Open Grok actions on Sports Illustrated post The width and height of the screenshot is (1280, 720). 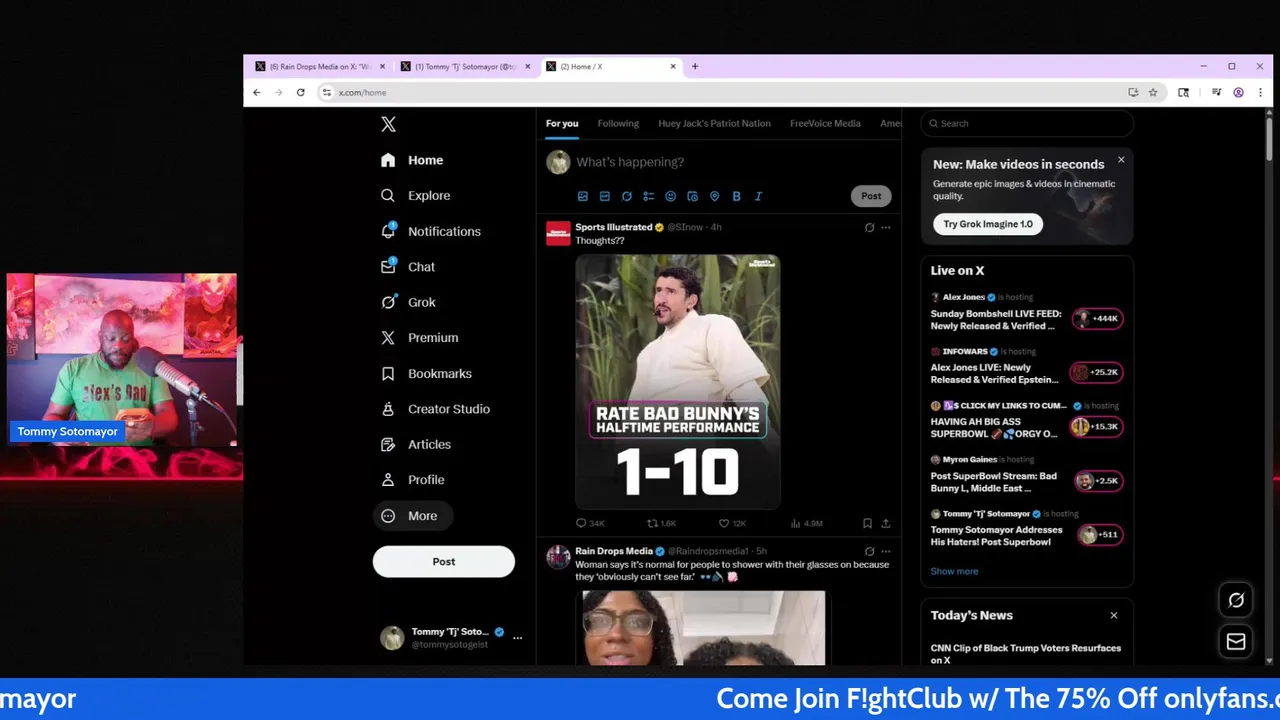pos(869,227)
